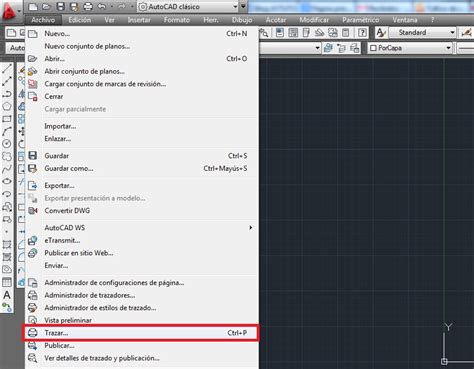
Task: Select the Revision Cloud tool
Action: click(7, 156)
